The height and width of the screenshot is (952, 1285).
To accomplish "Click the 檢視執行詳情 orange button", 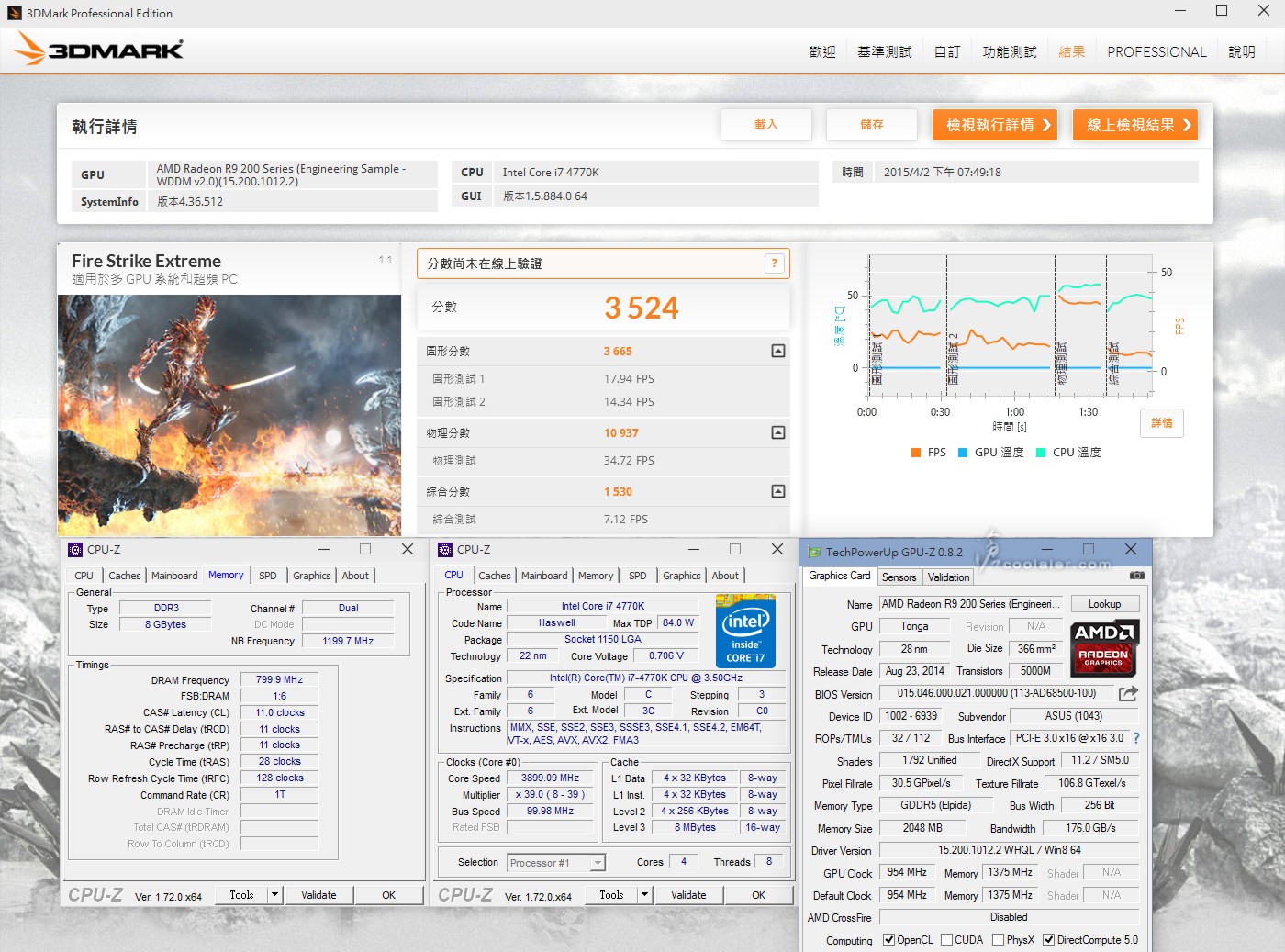I will click(x=995, y=125).
